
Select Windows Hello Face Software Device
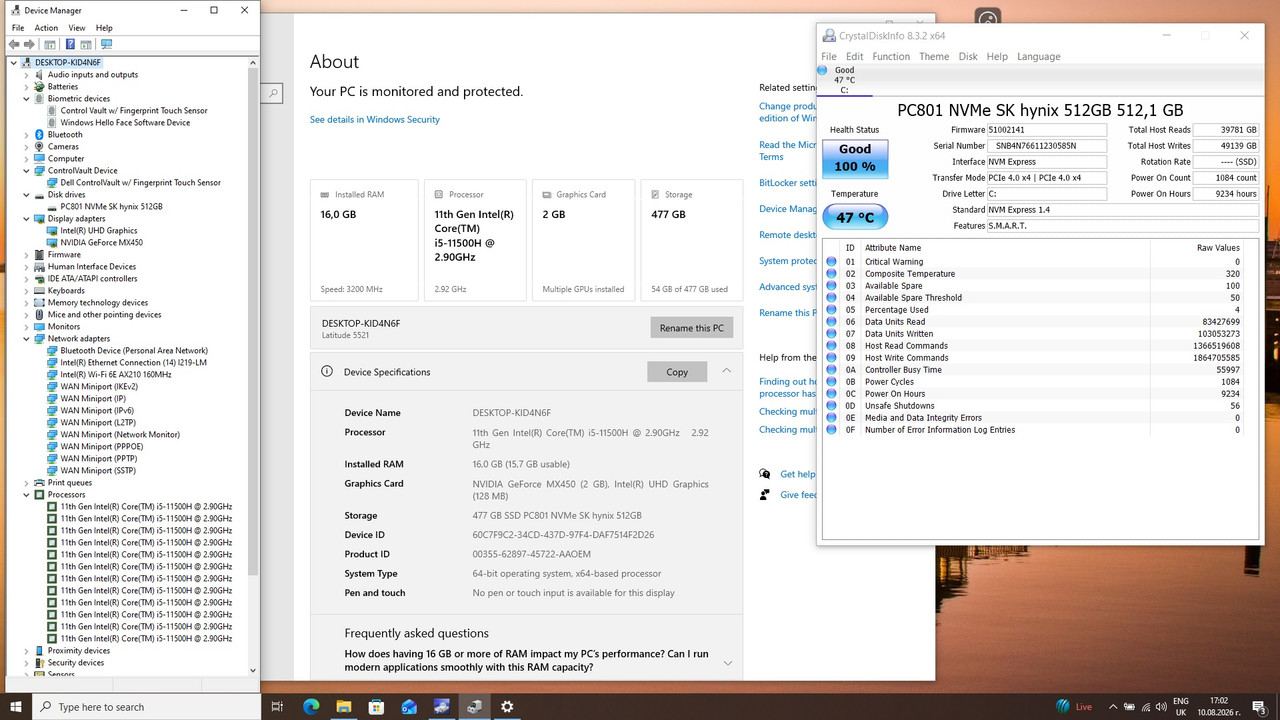pyautogui.click(x=125, y=123)
